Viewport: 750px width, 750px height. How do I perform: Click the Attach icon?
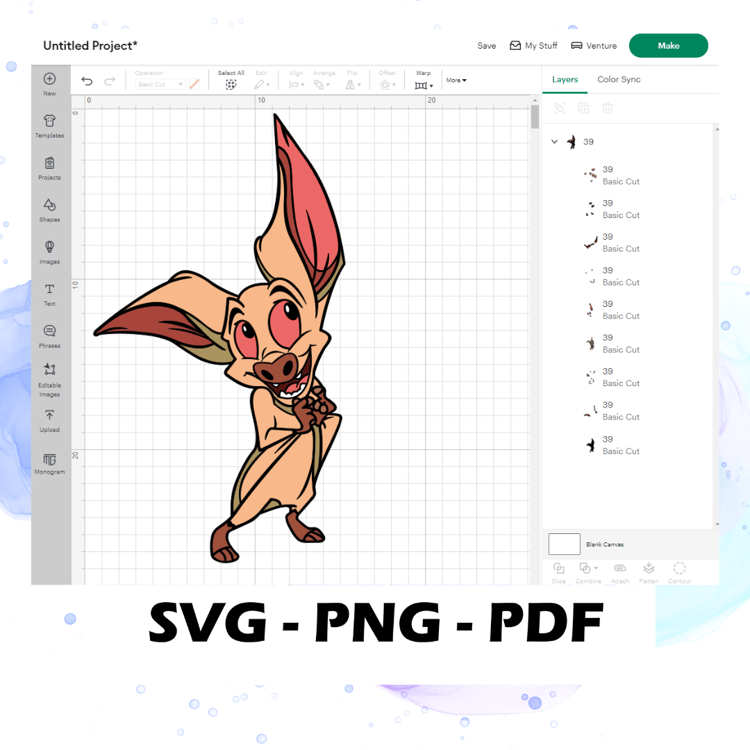click(620, 568)
